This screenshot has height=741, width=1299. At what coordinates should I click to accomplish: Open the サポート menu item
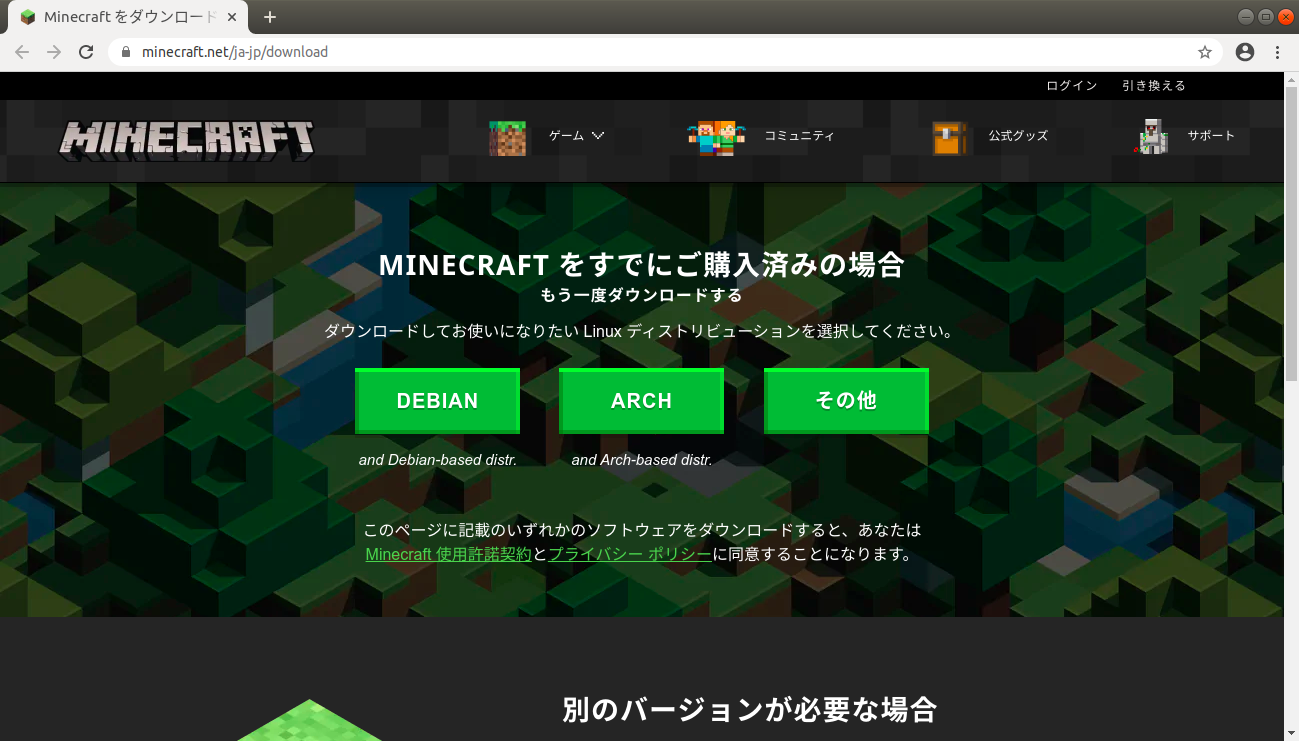pos(1211,136)
